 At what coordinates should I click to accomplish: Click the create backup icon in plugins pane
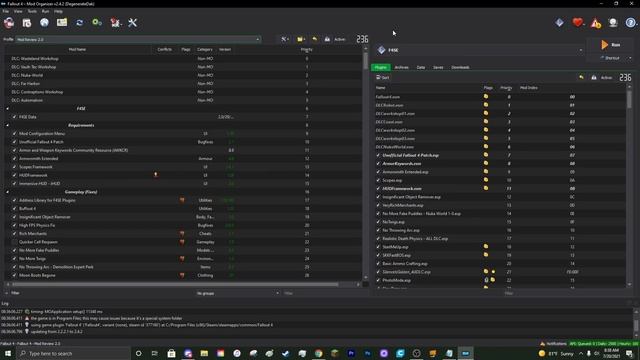594,78
